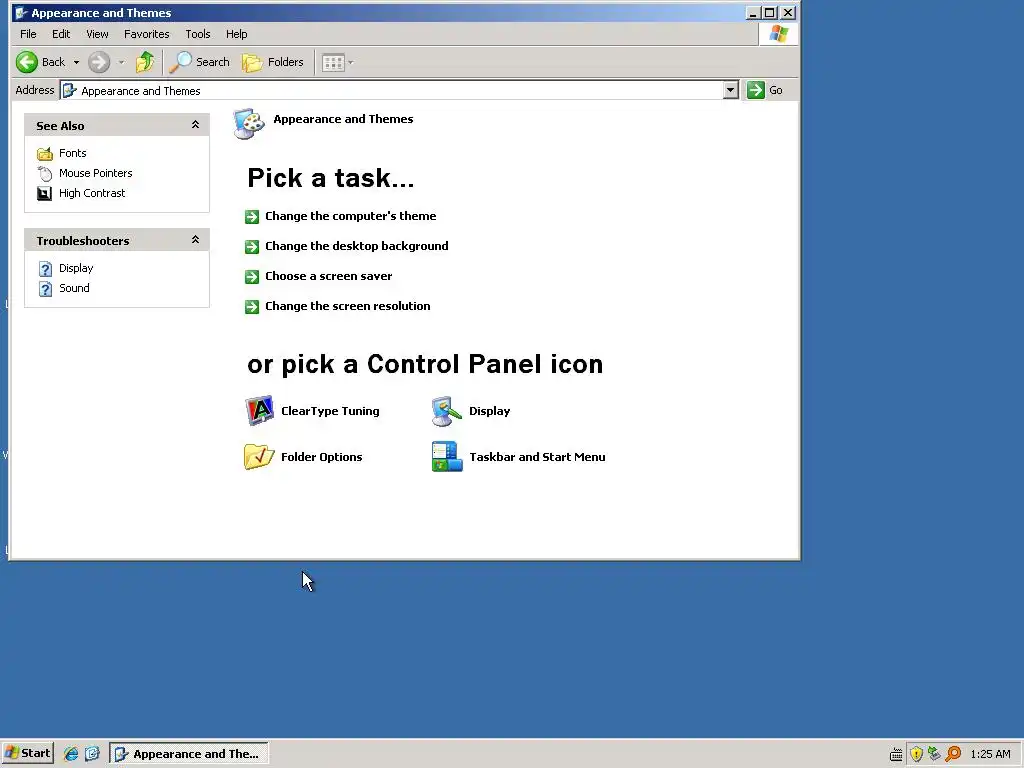Open Mouse Pointers link
The height and width of the screenshot is (768, 1024).
click(95, 173)
